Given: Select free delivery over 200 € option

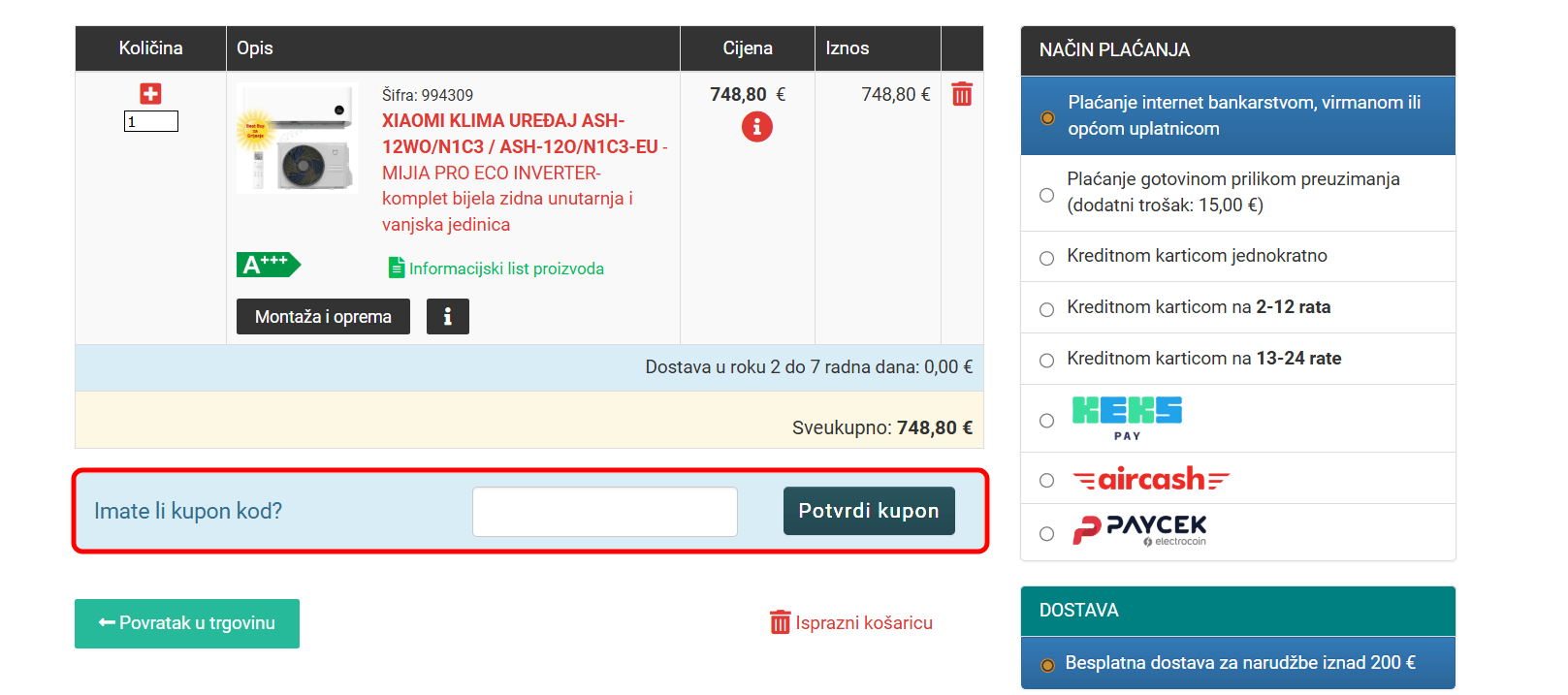Looking at the screenshot, I should (x=1047, y=665).
